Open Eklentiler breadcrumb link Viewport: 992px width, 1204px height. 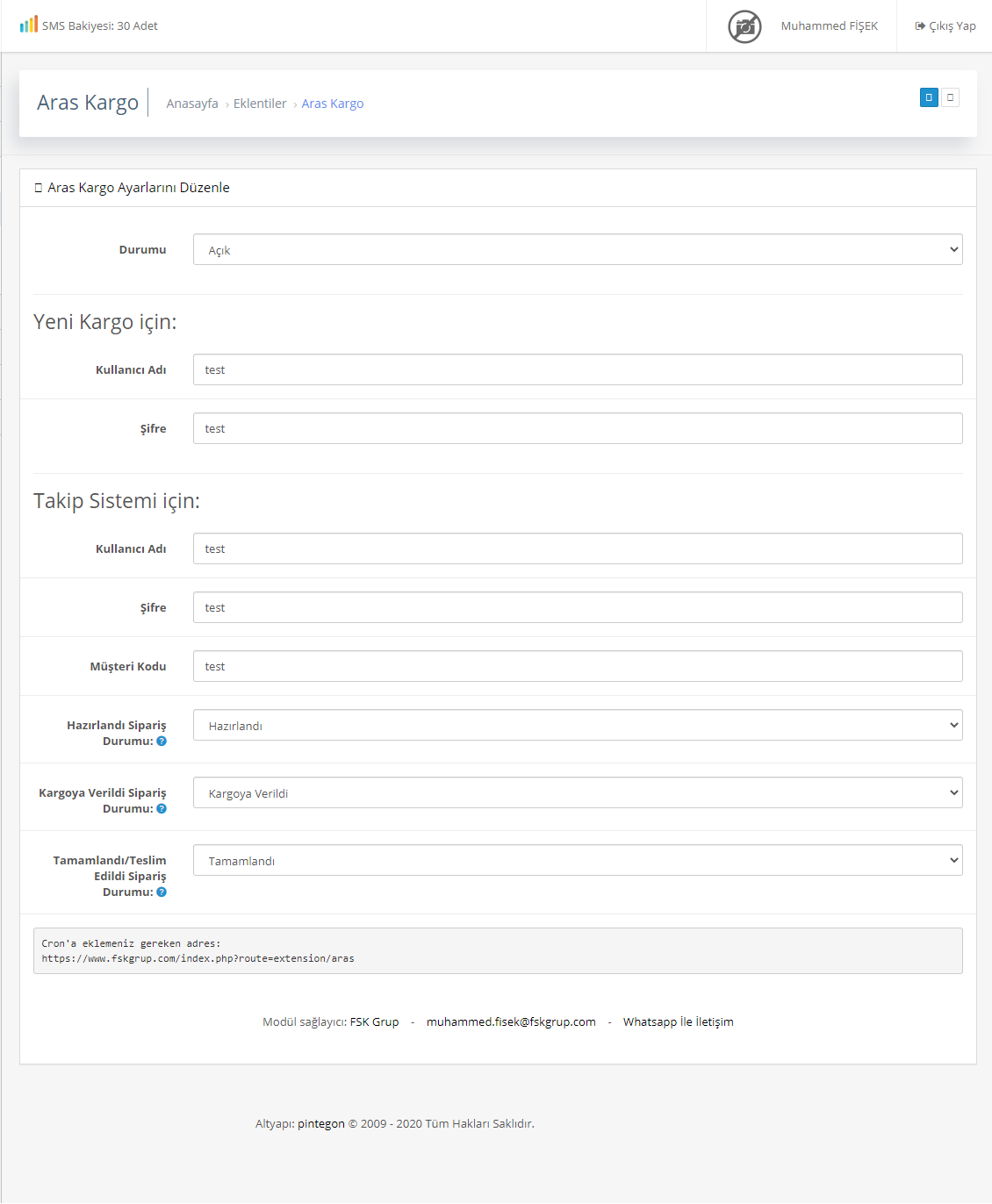(x=260, y=104)
